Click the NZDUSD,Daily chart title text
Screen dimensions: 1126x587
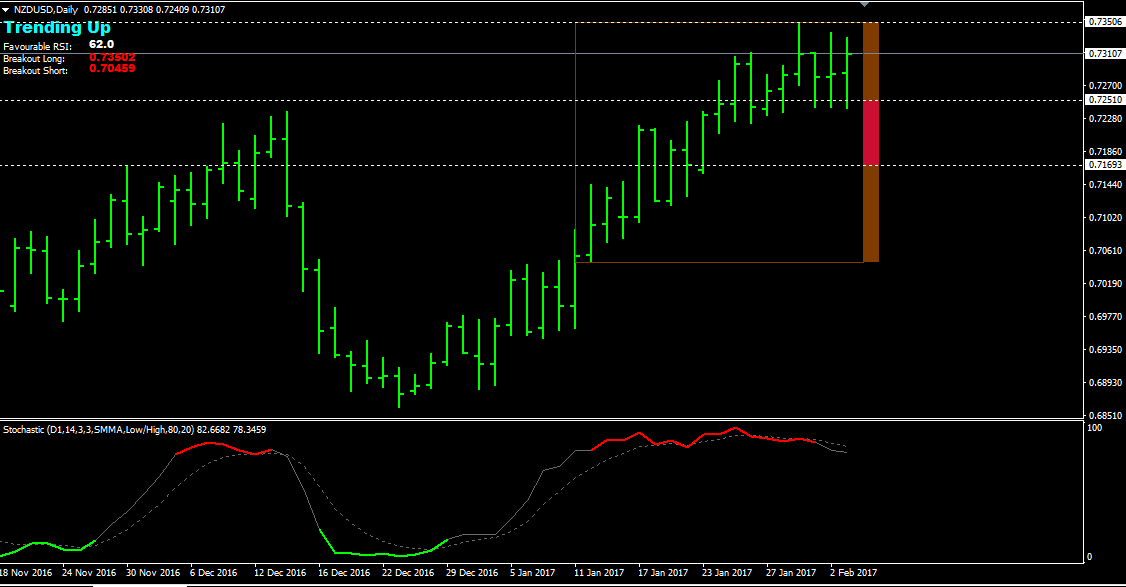pos(45,9)
